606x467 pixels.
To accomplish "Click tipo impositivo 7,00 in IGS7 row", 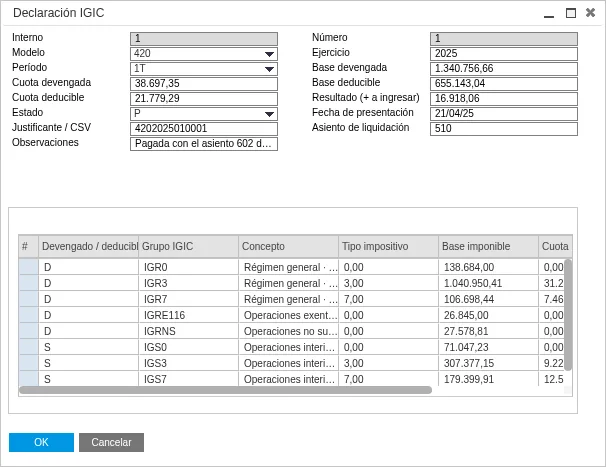I will pos(389,379).
